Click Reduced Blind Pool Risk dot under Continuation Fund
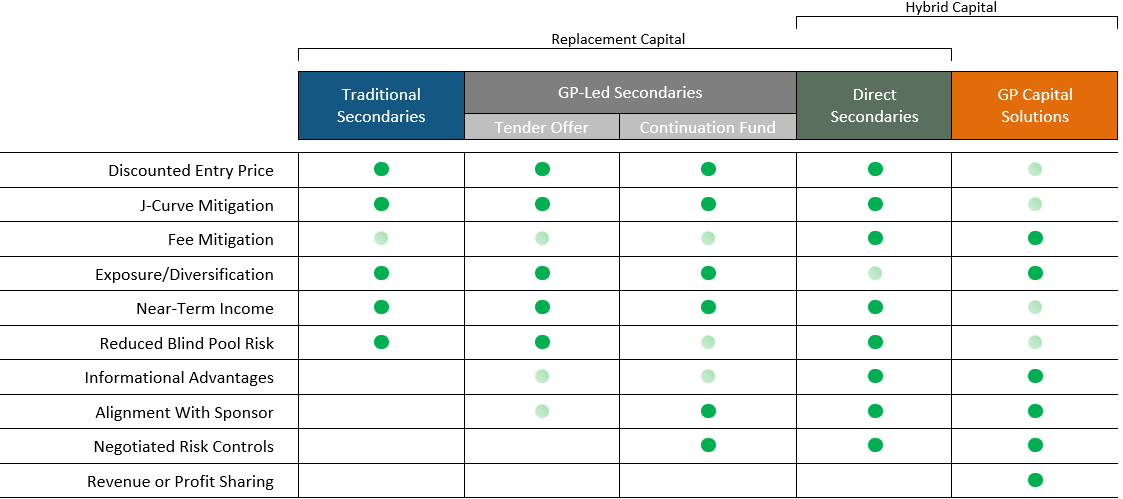The height and width of the screenshot is (499, 1123). tap(708, 342)
